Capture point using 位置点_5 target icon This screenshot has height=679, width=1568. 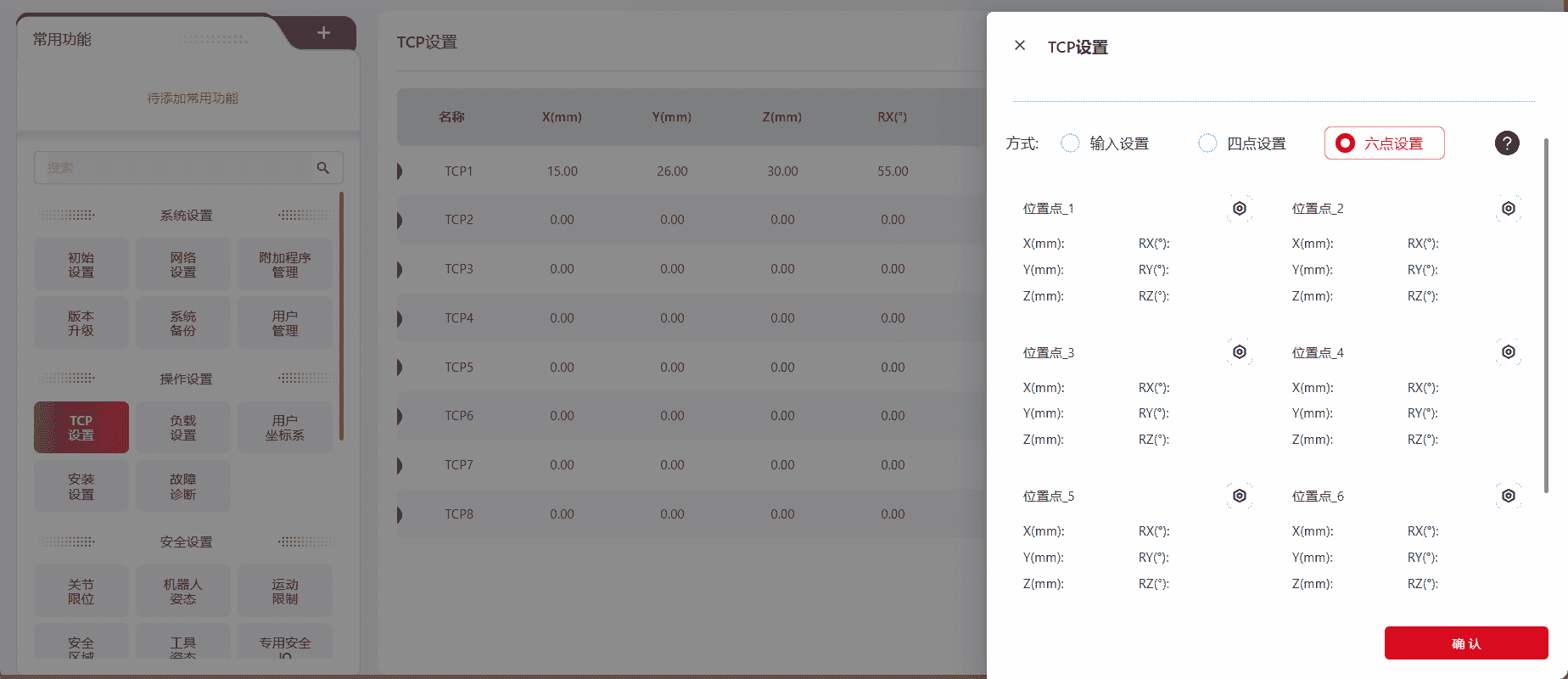click(1239, 496)
